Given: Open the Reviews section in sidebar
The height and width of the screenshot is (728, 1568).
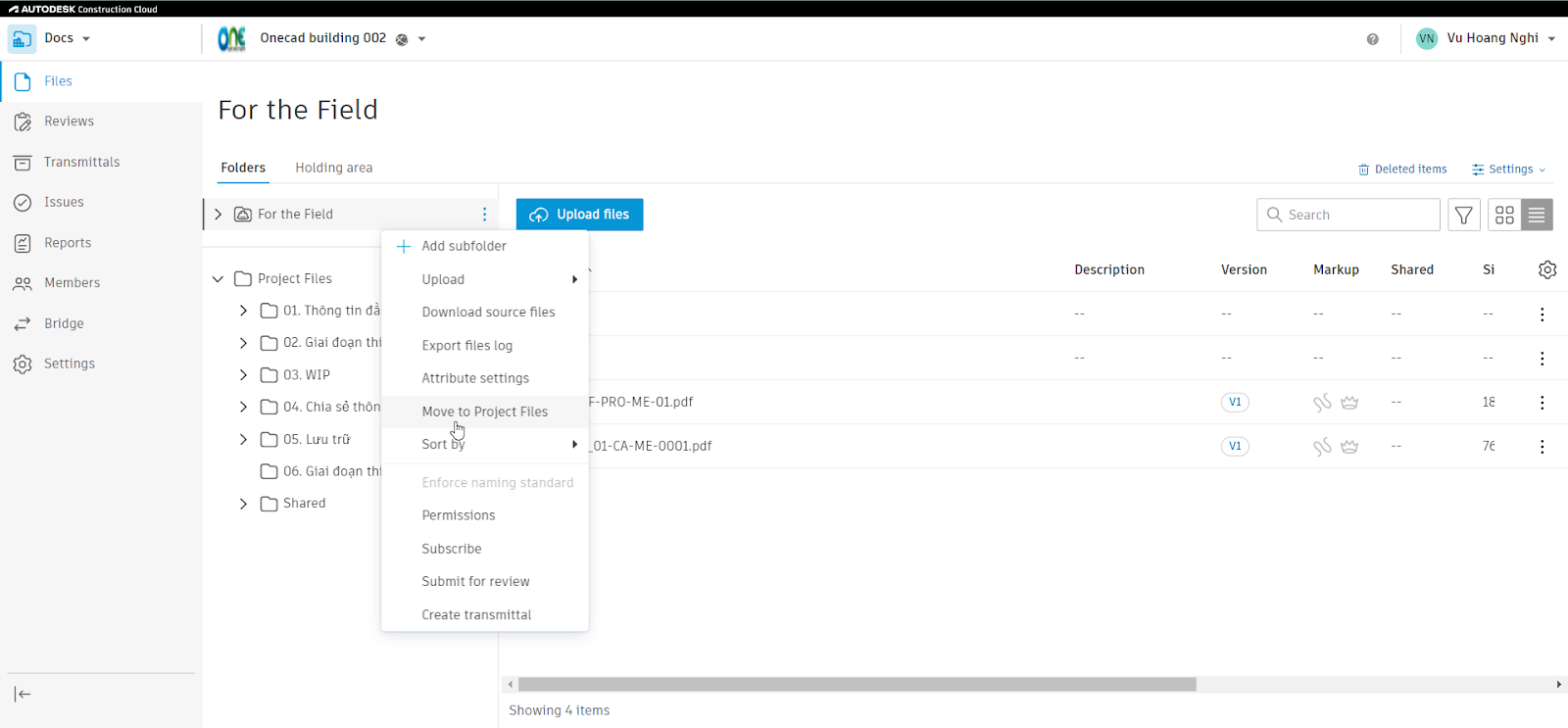Looking at the screenshot, I should (x=69, y=121).
